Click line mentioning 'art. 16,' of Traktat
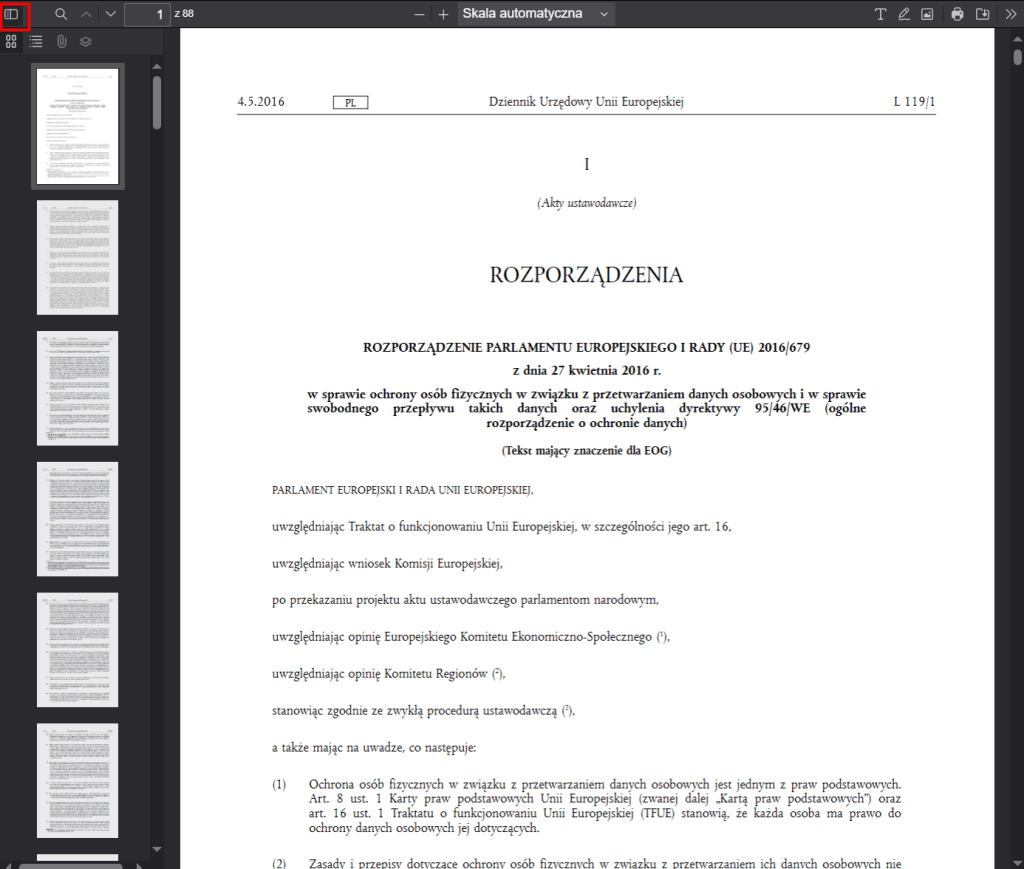 click(x=502, y=527)
